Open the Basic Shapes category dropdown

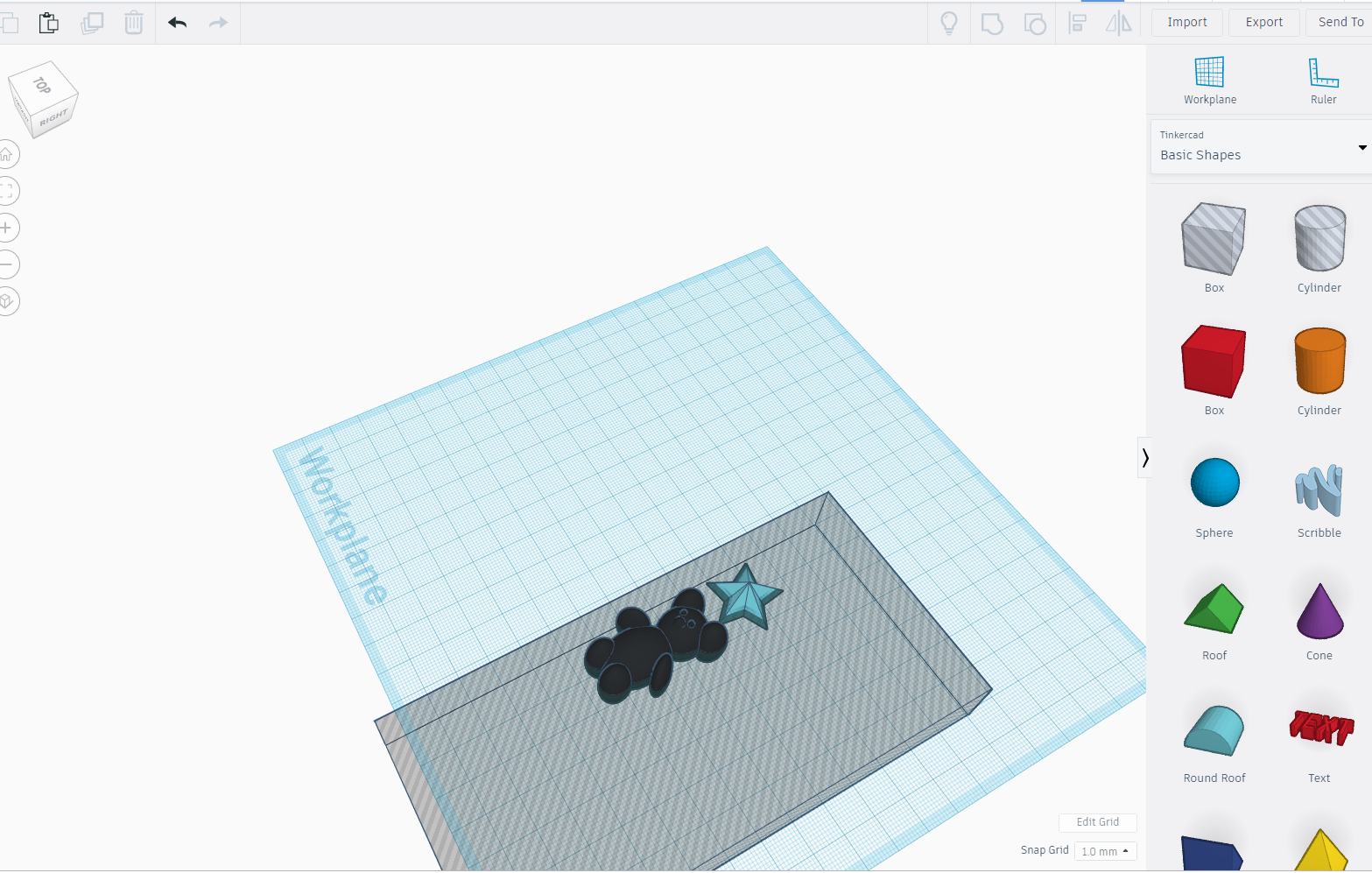coord(1261,147)
